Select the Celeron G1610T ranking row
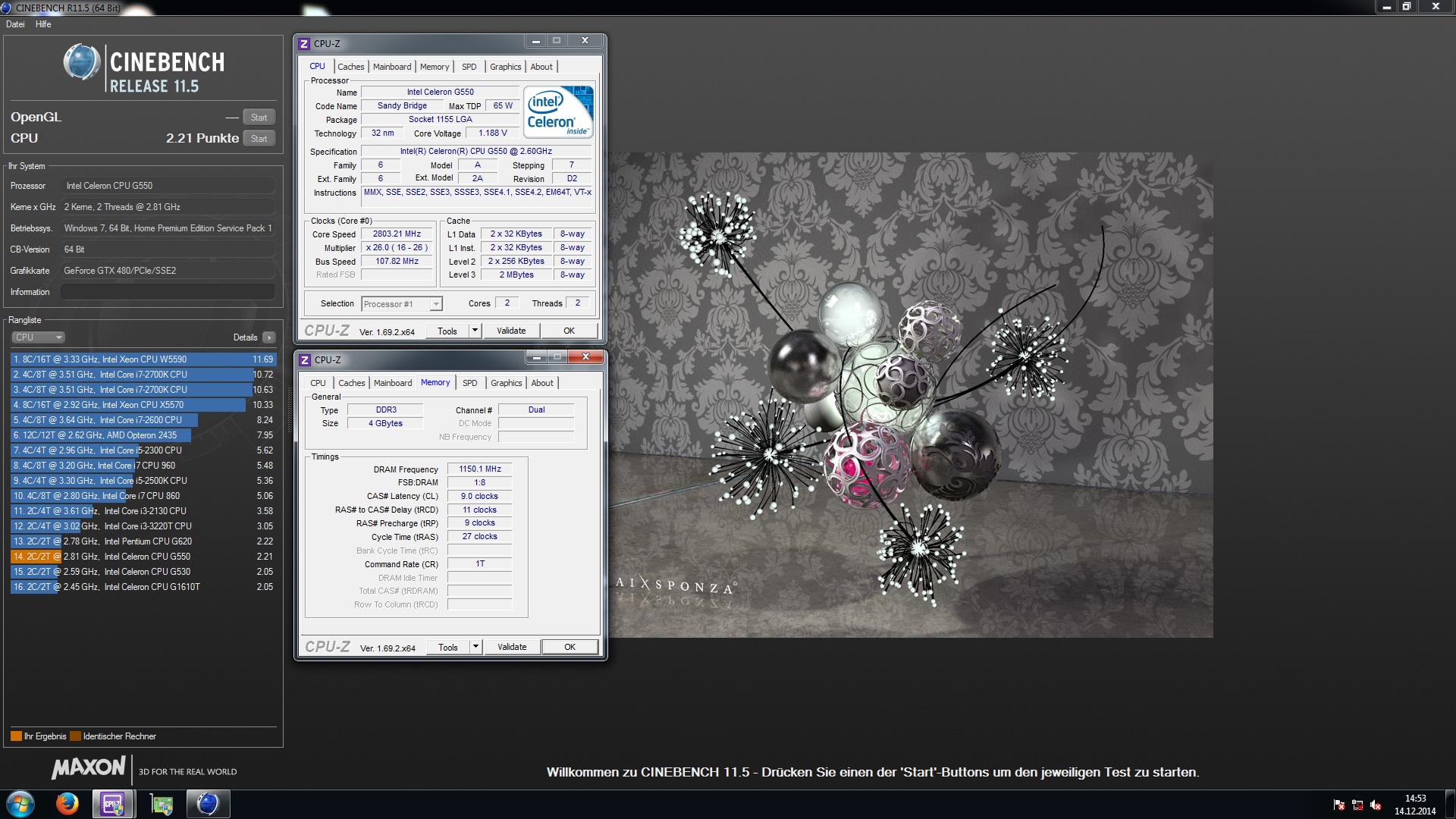 143,587
